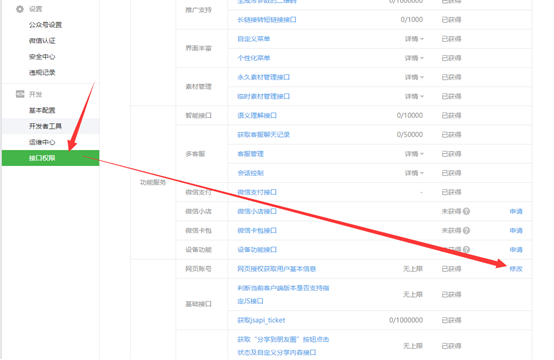Viewport: 554px width, 360px height.
Task: Open the 语义理解接口 link
Action: [x=257, y=116]
